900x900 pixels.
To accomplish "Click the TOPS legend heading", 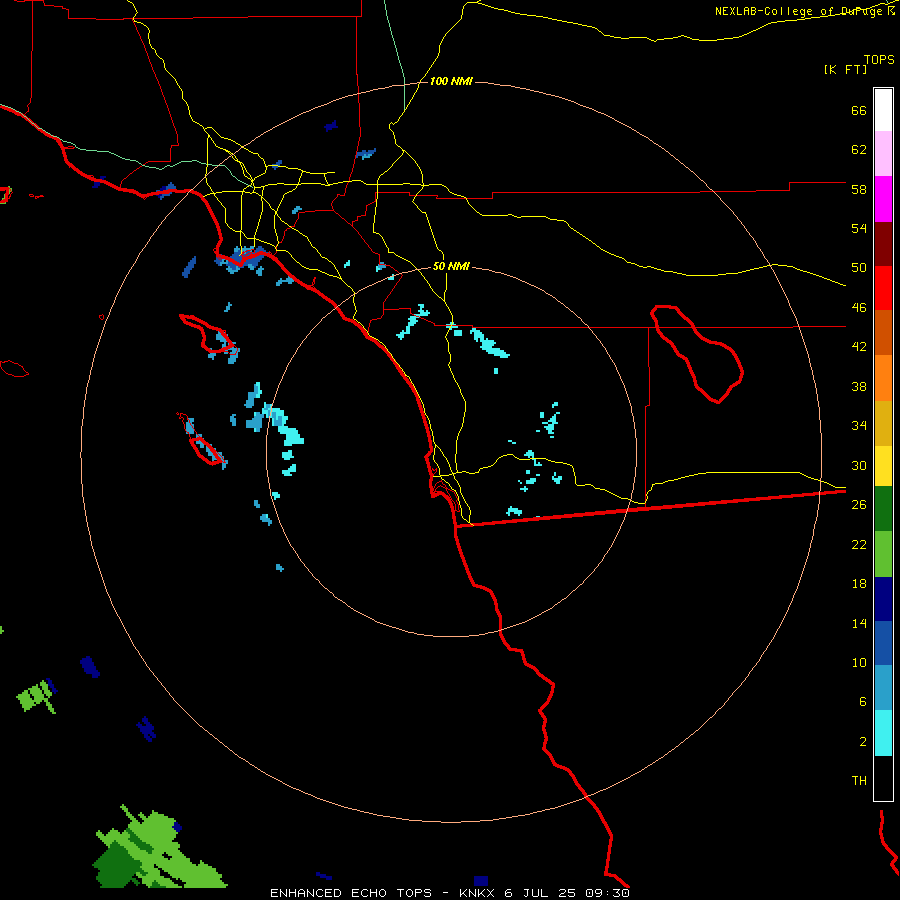I will click(x=879, y=60).
